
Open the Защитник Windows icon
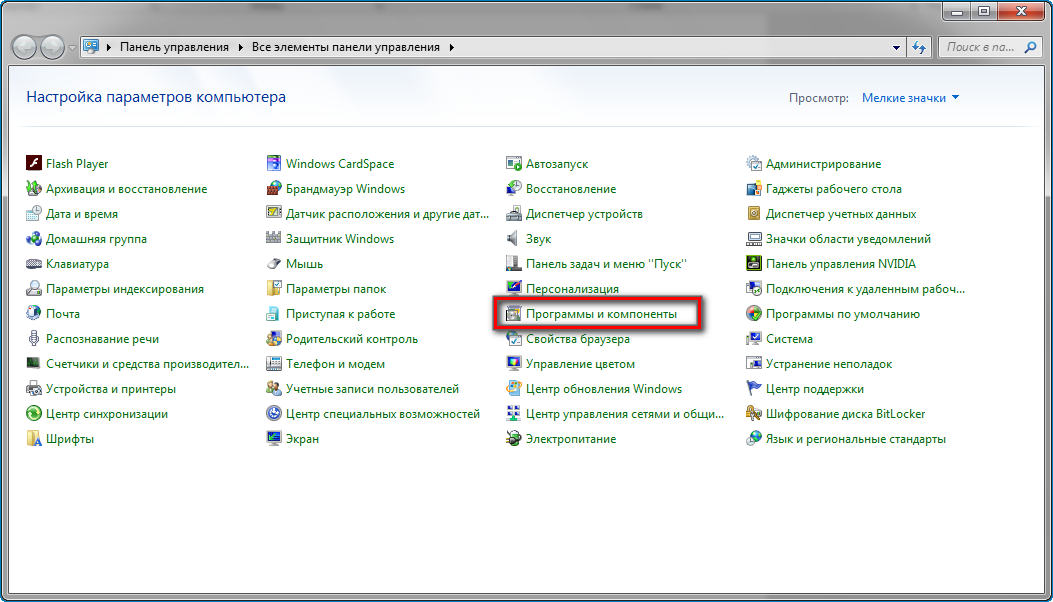click(x=274, y=239)
